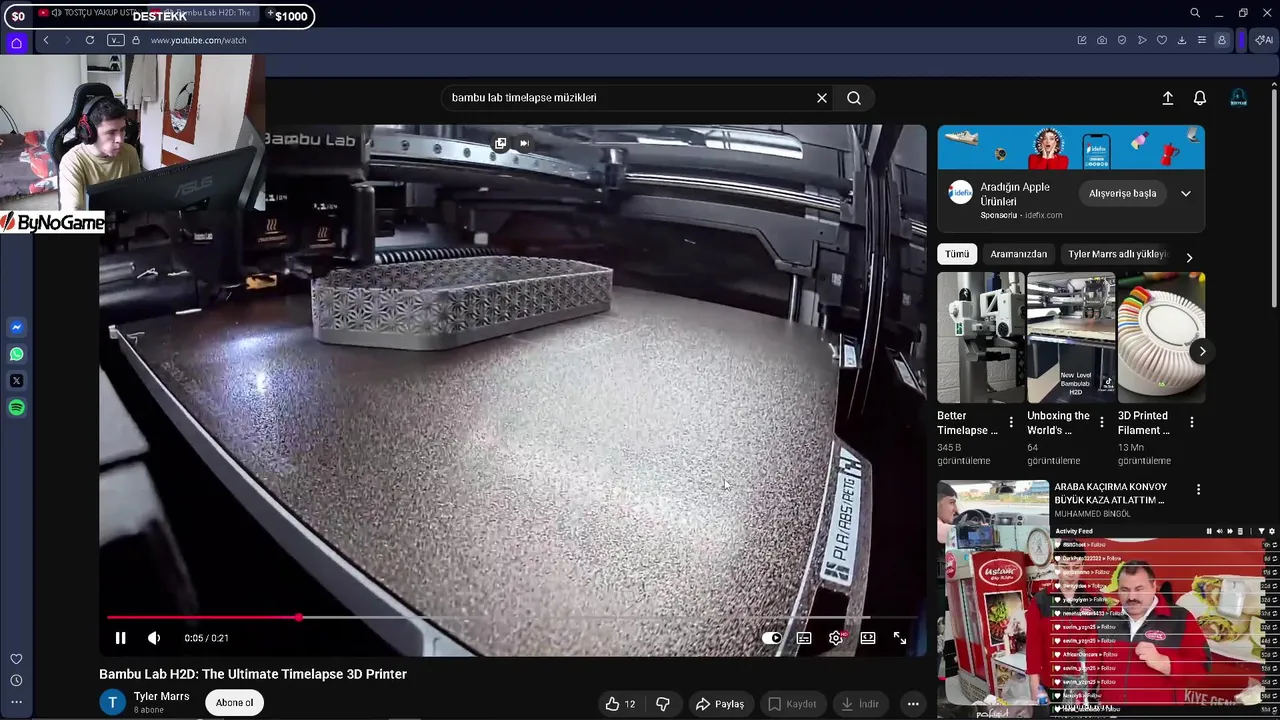The width and height of the screenshot is (1280, 720).
Task: Open X (Twitter) in the browser sidebar
Action: [16, 381]
